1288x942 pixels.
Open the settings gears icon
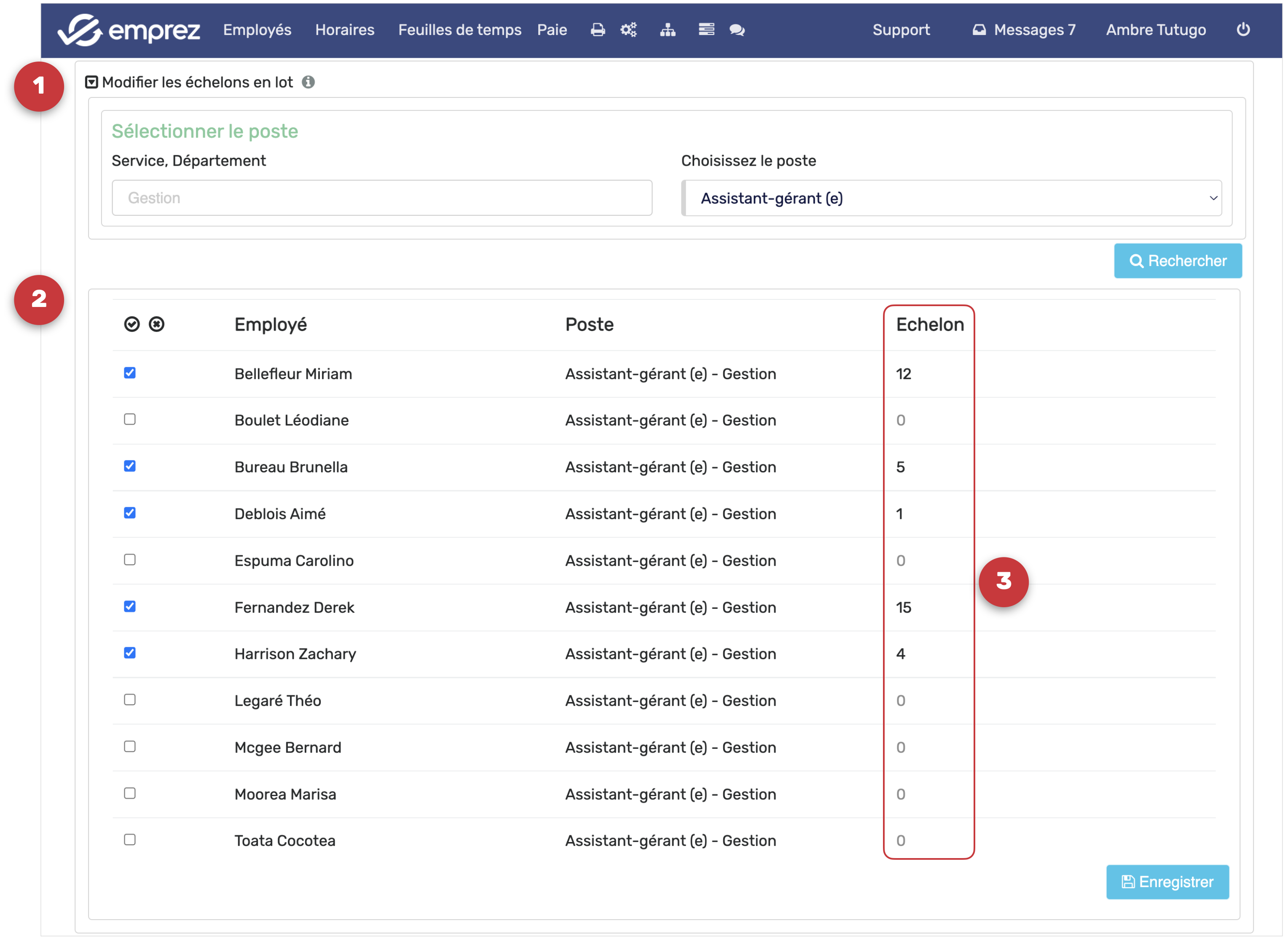click(628, 30)
